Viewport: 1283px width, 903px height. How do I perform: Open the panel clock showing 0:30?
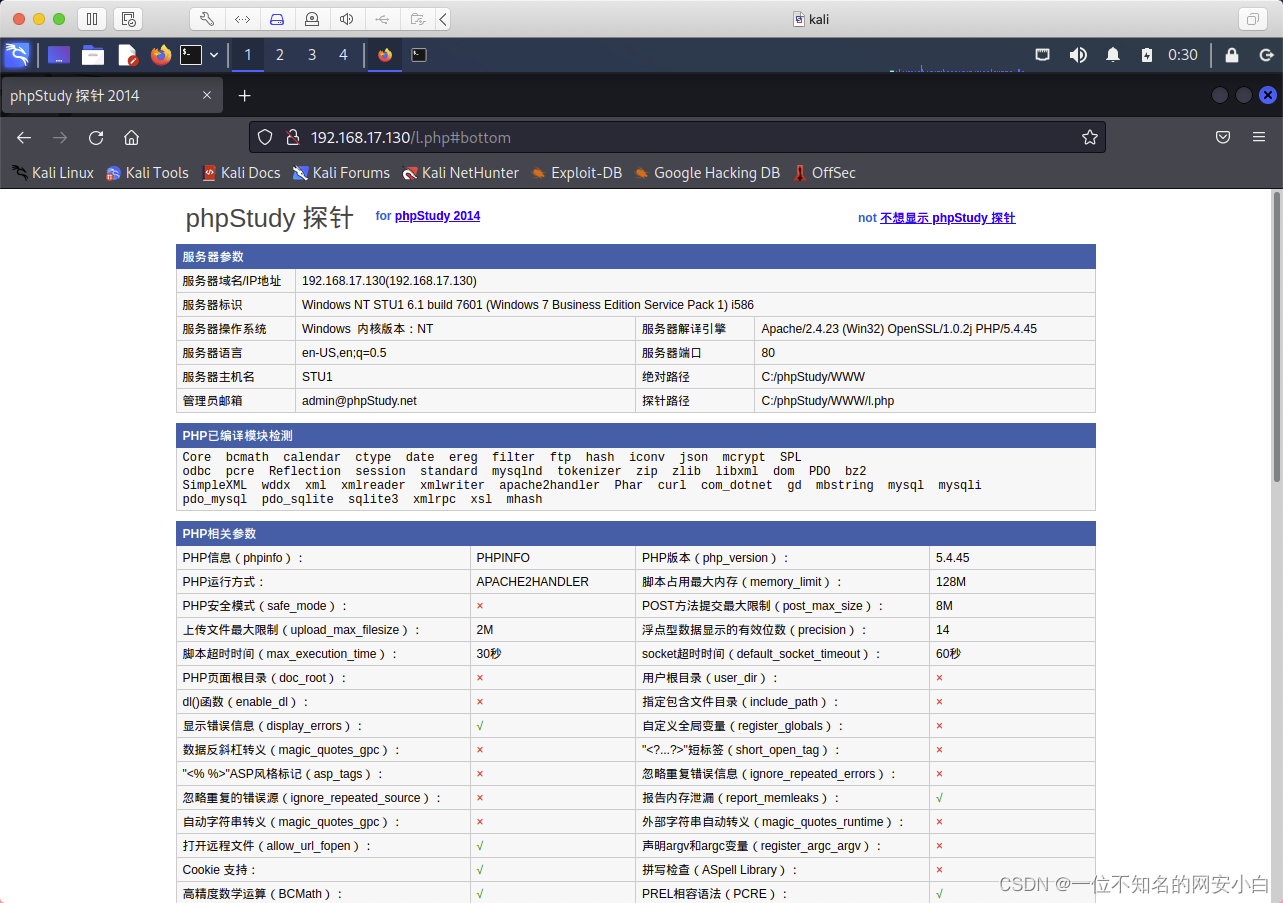(1183, 55)
